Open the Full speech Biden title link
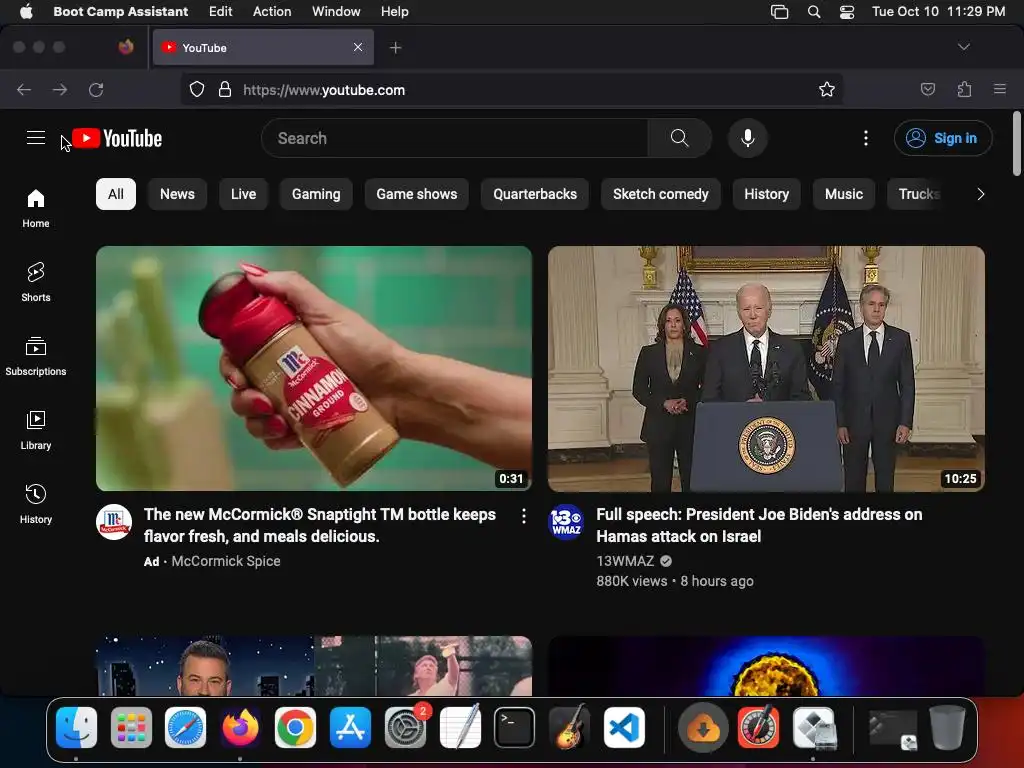This screenshot has width=1024, height=768. click(759, 525)
